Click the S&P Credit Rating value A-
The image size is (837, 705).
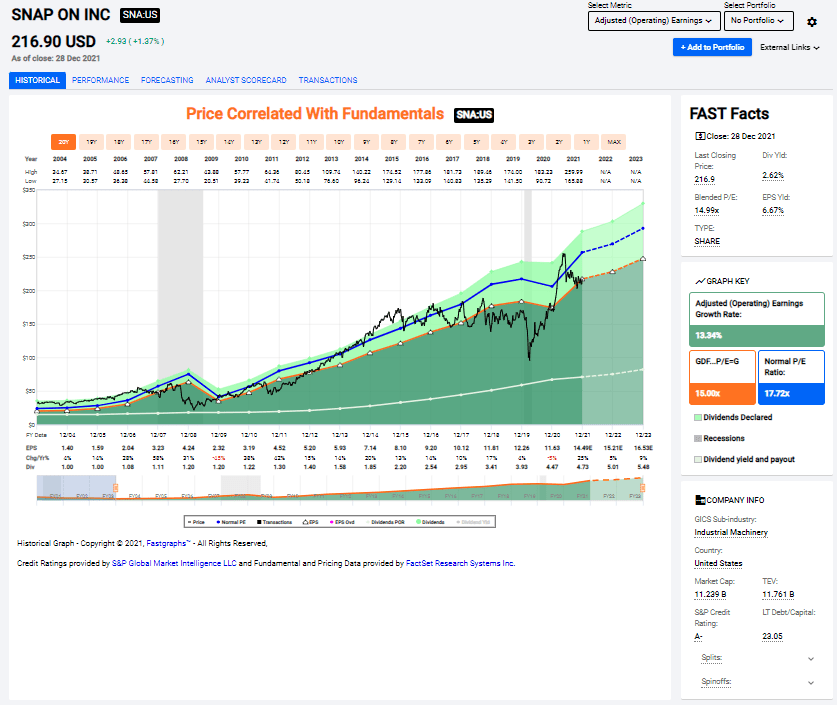pos(699,637)
